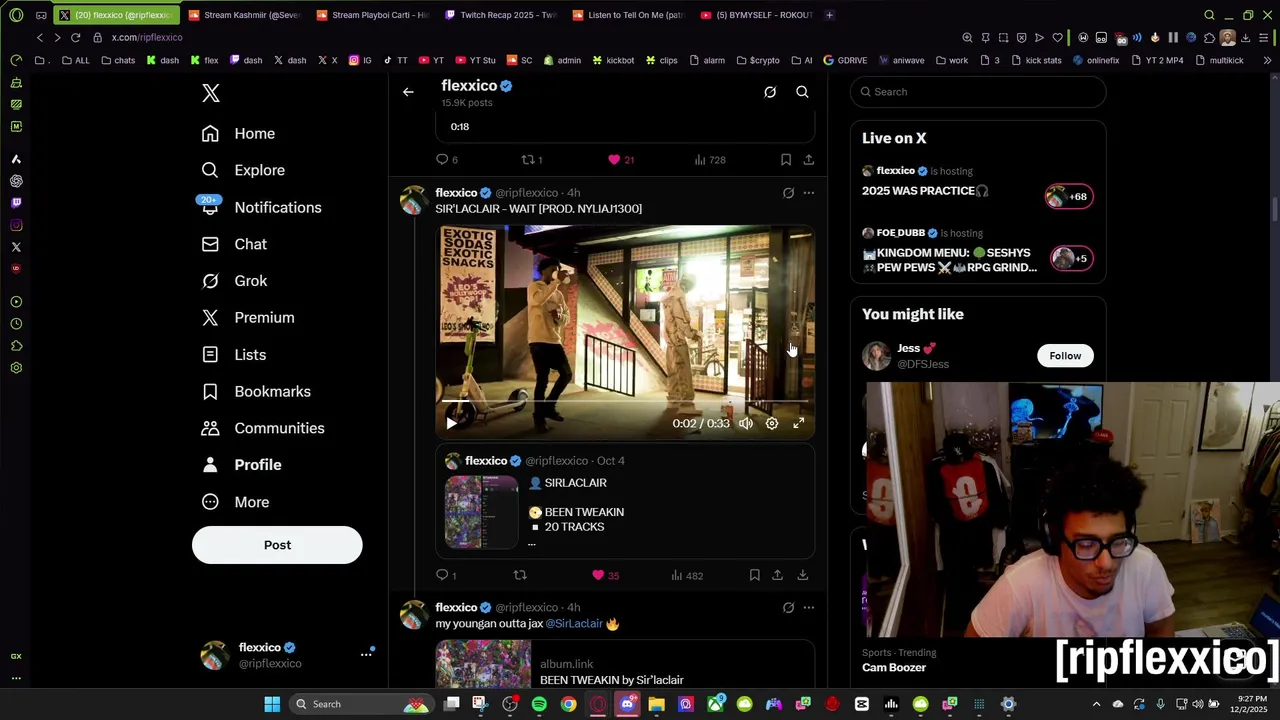Unlike the post with 35 likes
This screenshot has width=1280, height=720.
[x=605, y=575]
